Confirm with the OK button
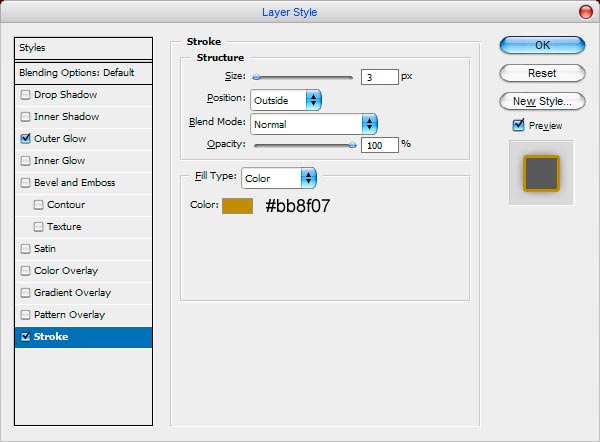Viewport: 600px width, 442px height. coord(542,45)
